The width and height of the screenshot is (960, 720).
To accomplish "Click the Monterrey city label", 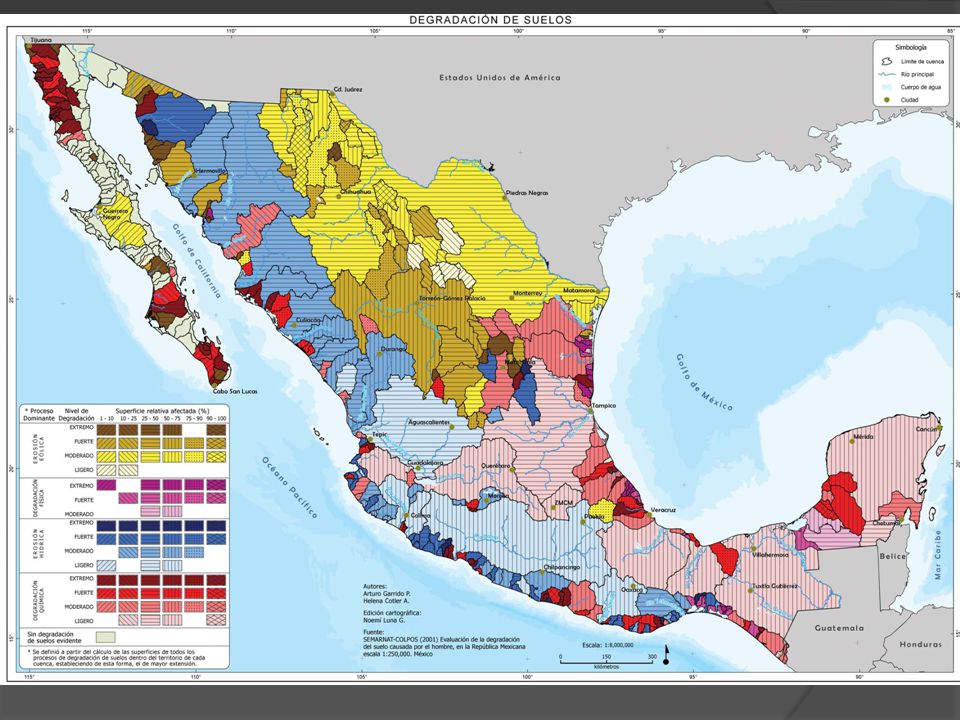I will click(528, 293).
